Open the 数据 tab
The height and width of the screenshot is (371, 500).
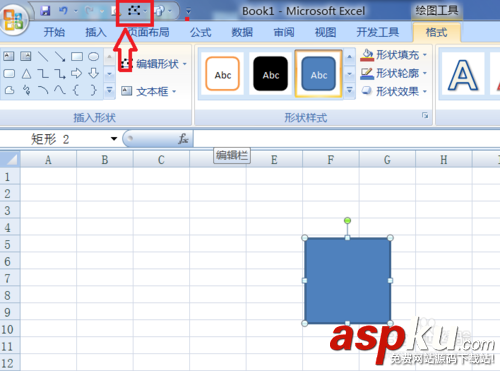pos(242,32)
